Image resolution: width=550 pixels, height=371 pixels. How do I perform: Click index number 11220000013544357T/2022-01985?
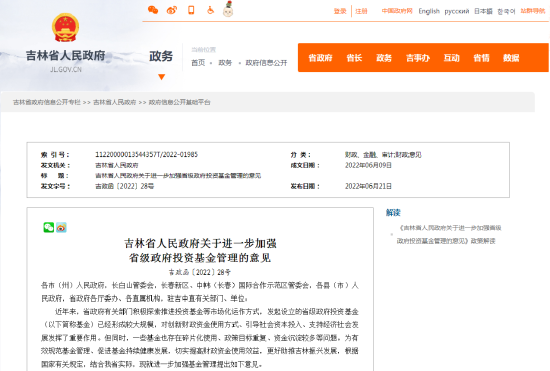click(147, 155)
